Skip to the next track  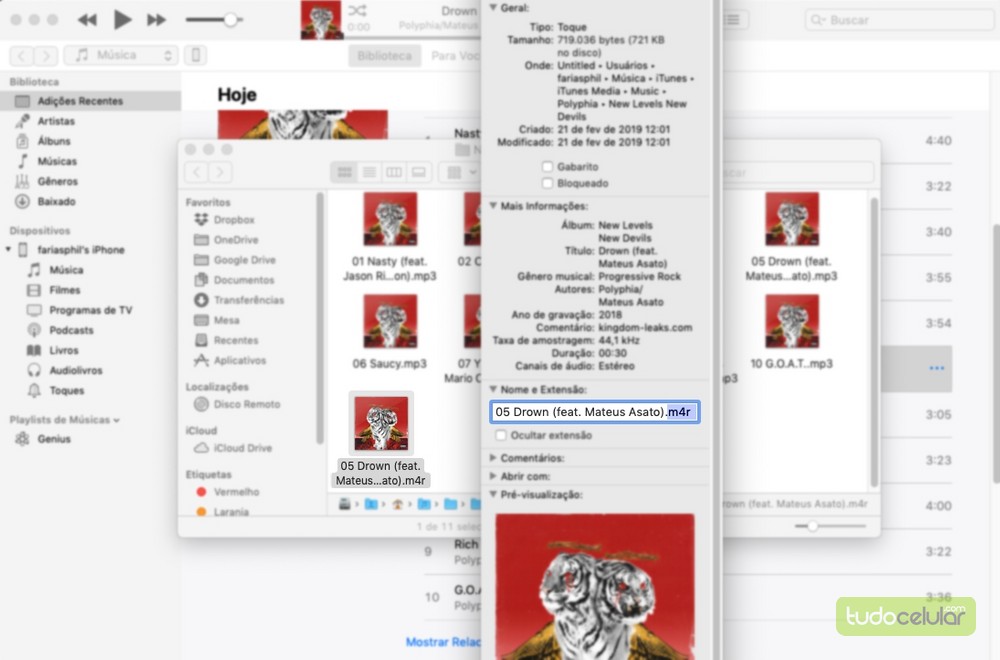point(156,19)
